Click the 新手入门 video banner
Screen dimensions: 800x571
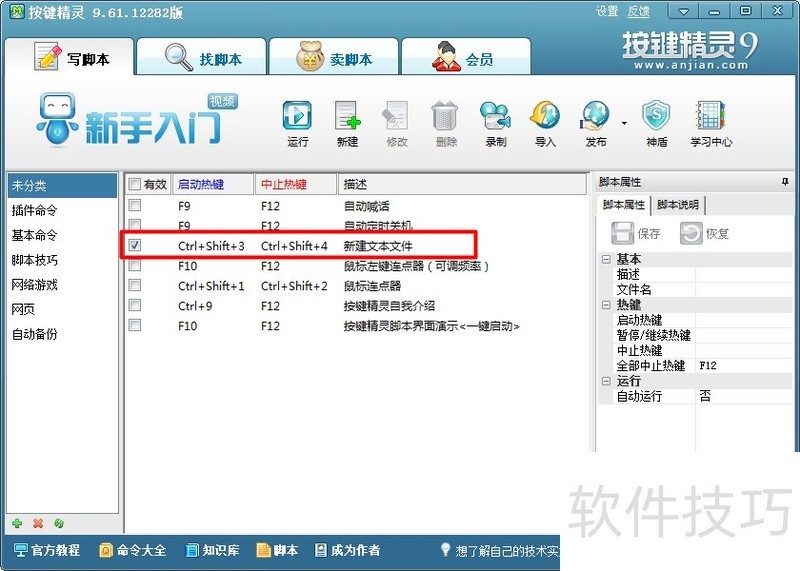pyautogui.click(x=137, y=120)
